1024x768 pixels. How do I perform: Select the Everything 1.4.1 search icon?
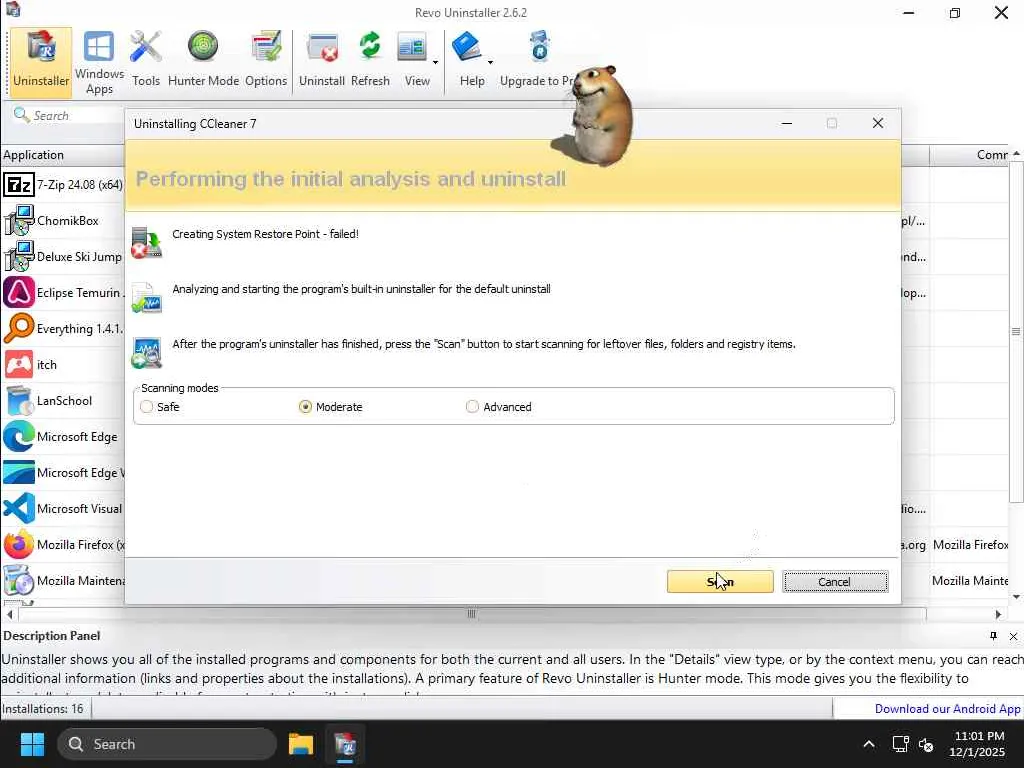(x=18, y=328)
